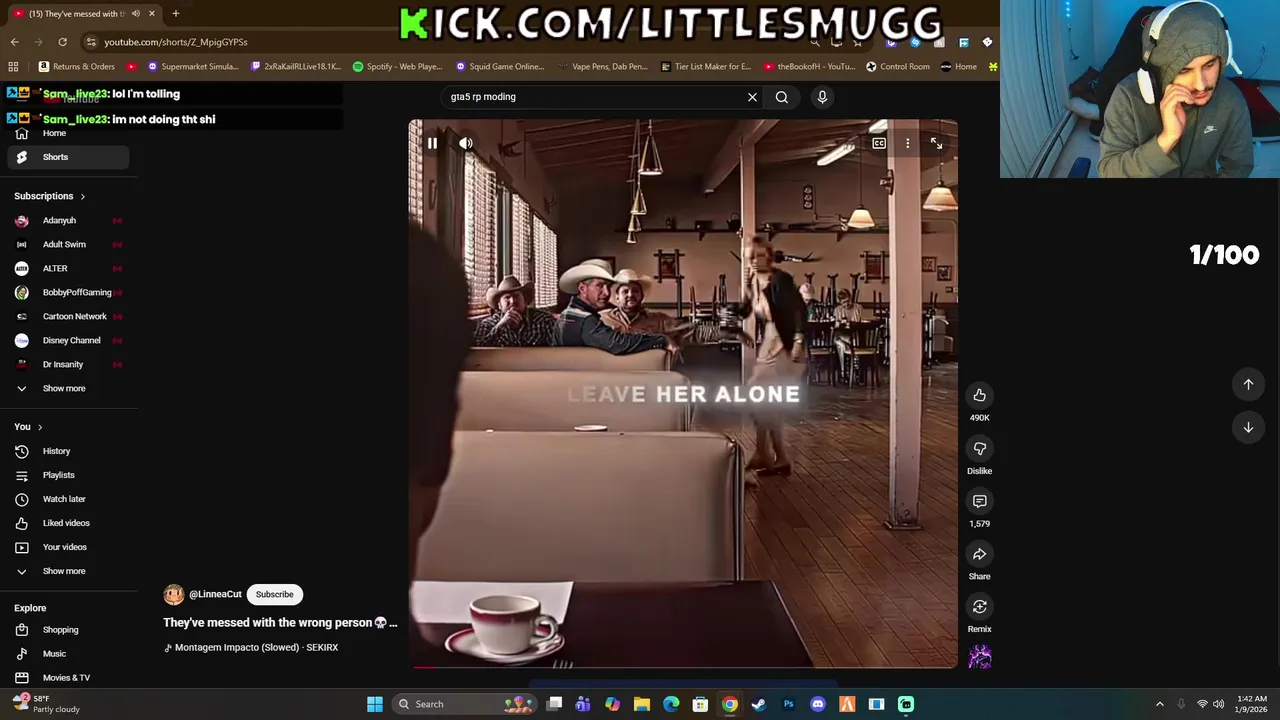Open the LinneaCut channel avatar
Viewport: 1280px width, 720px height.
coord(174,595)
